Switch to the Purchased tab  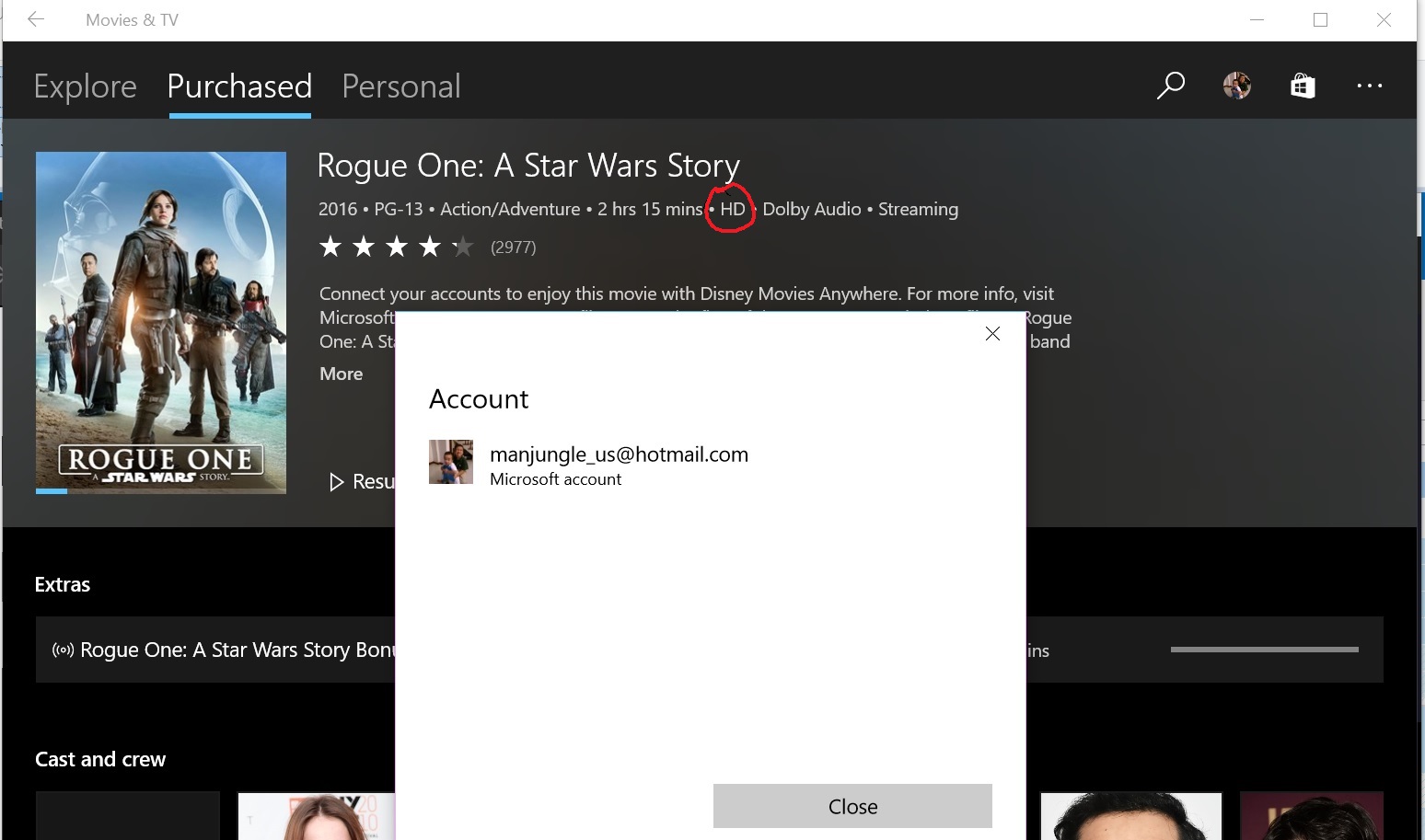pyautogui.click(x=239, y=86)
